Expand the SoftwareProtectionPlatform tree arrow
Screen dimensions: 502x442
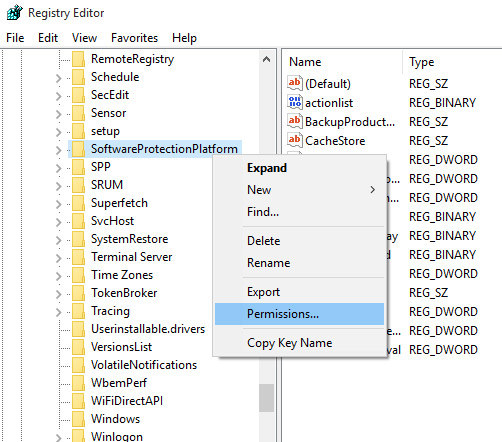(59, 150)
